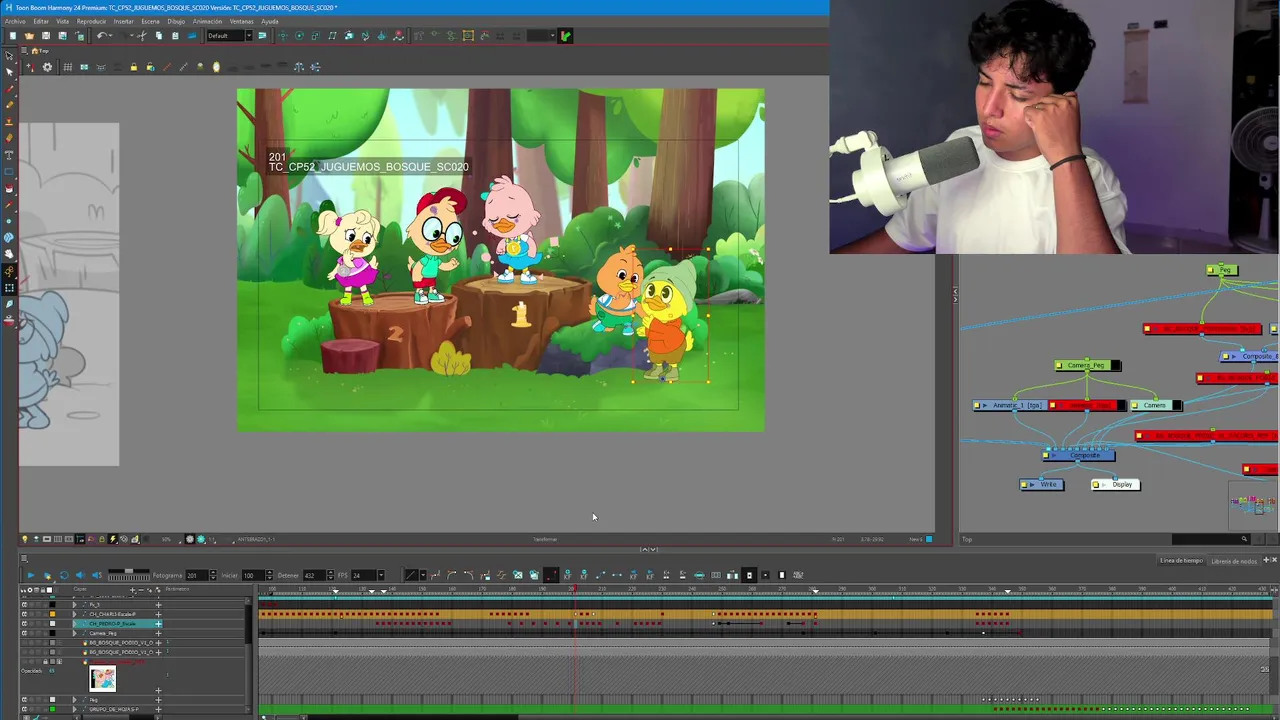This screenshot has height=720, width=1280.
Task: Click the delete layer minus icon
Action: click(141, 590)
